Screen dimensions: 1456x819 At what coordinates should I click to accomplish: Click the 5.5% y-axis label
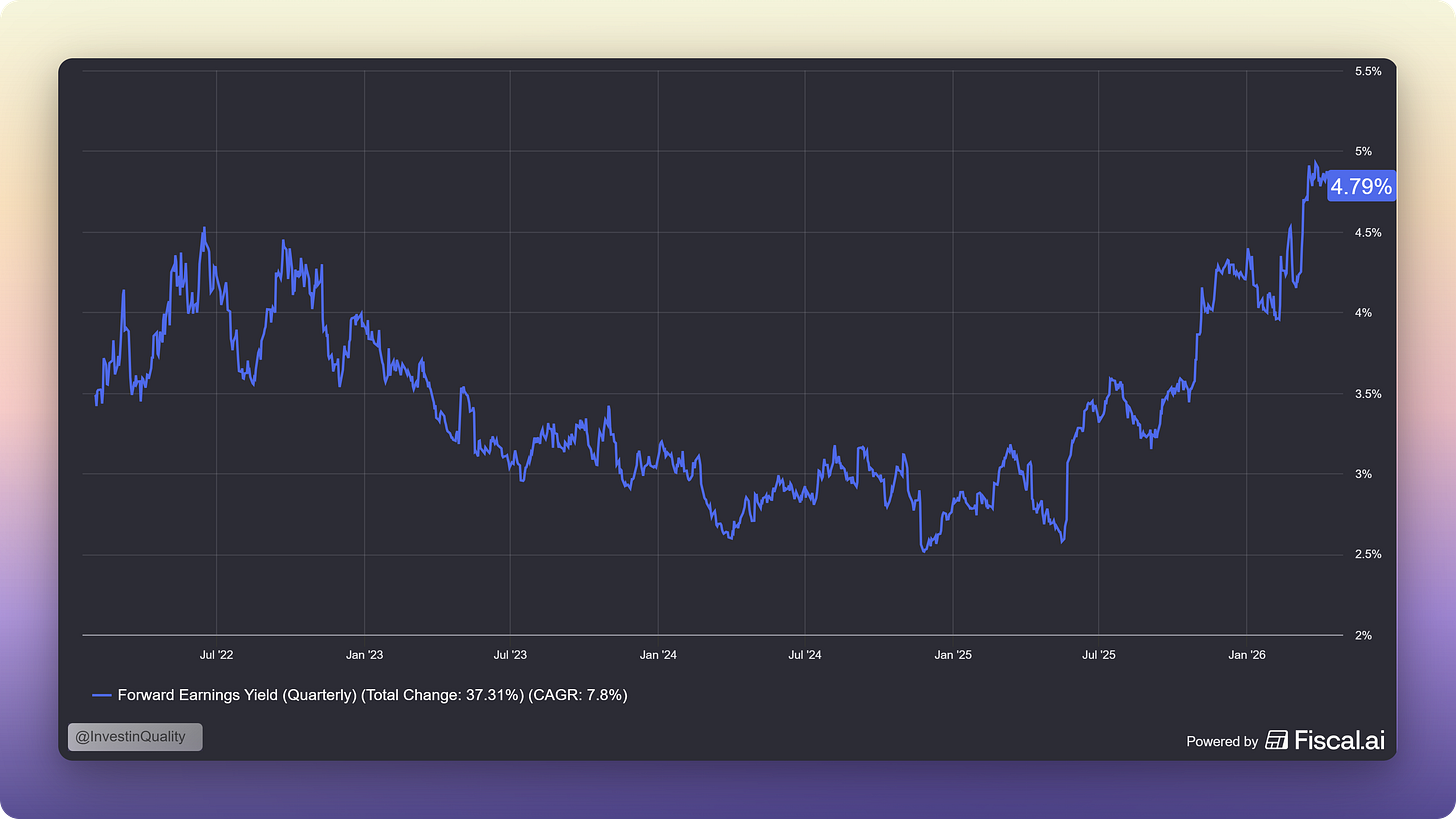[x=1367, y=71]
